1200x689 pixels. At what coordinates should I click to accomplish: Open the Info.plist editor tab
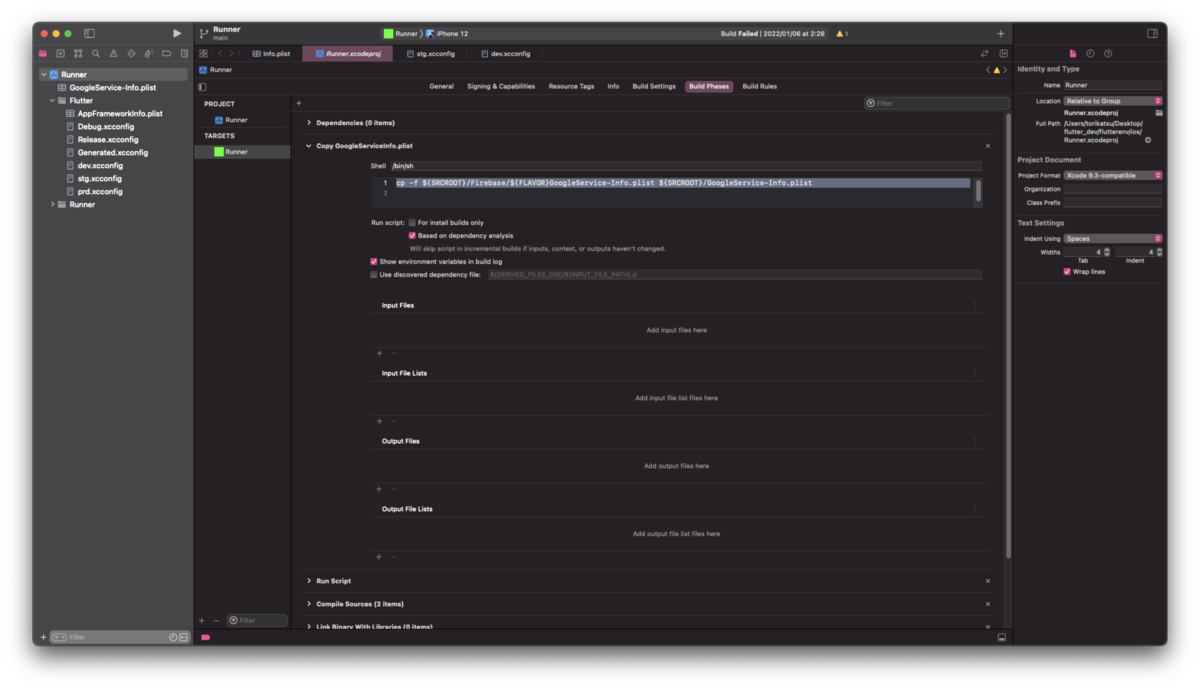[271, 54]
